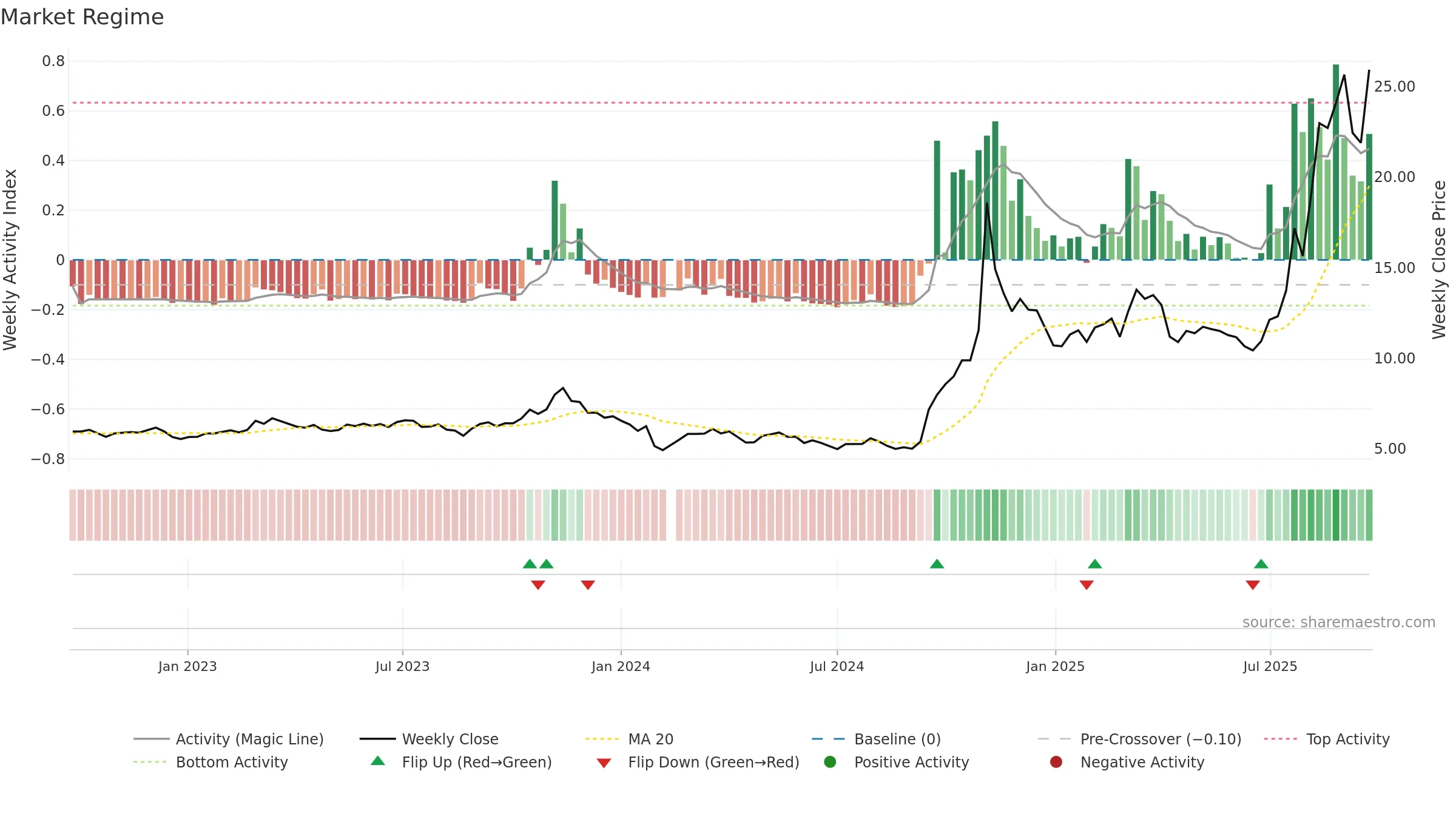Click the Jan 2024 axis label

coord(621,667)
